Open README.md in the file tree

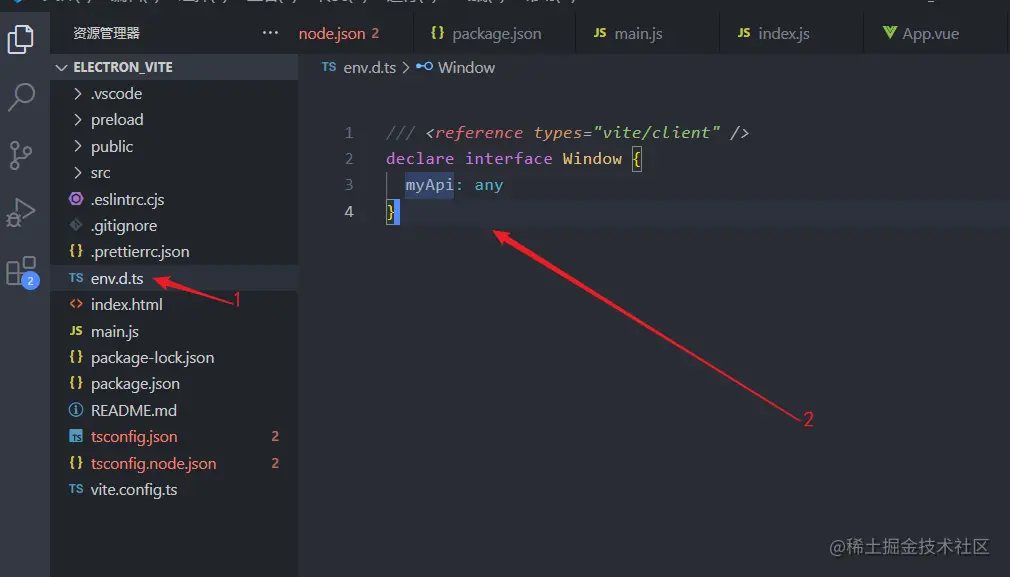coord(174,410)
